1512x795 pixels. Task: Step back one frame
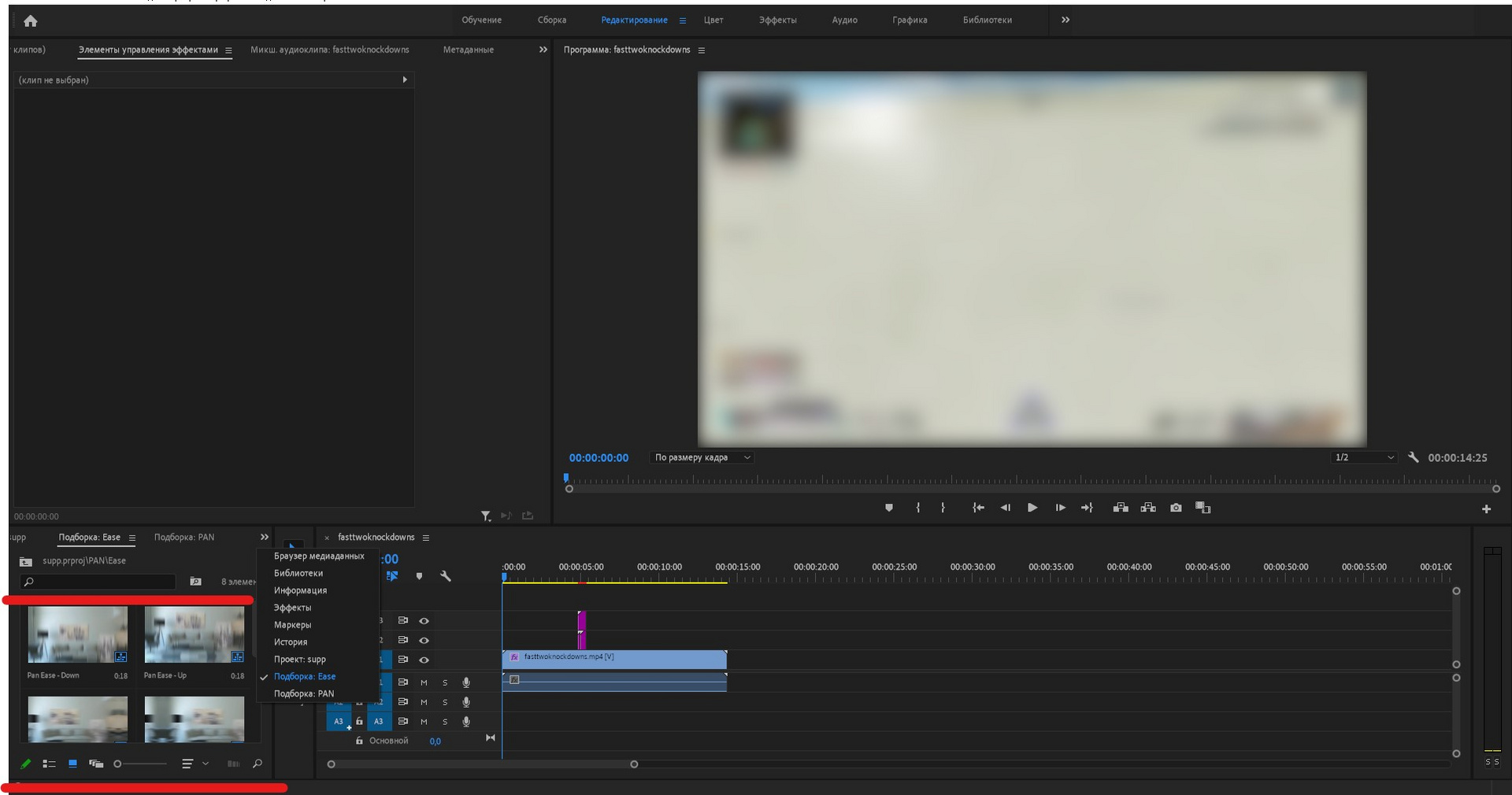(x=1006, y=508)
